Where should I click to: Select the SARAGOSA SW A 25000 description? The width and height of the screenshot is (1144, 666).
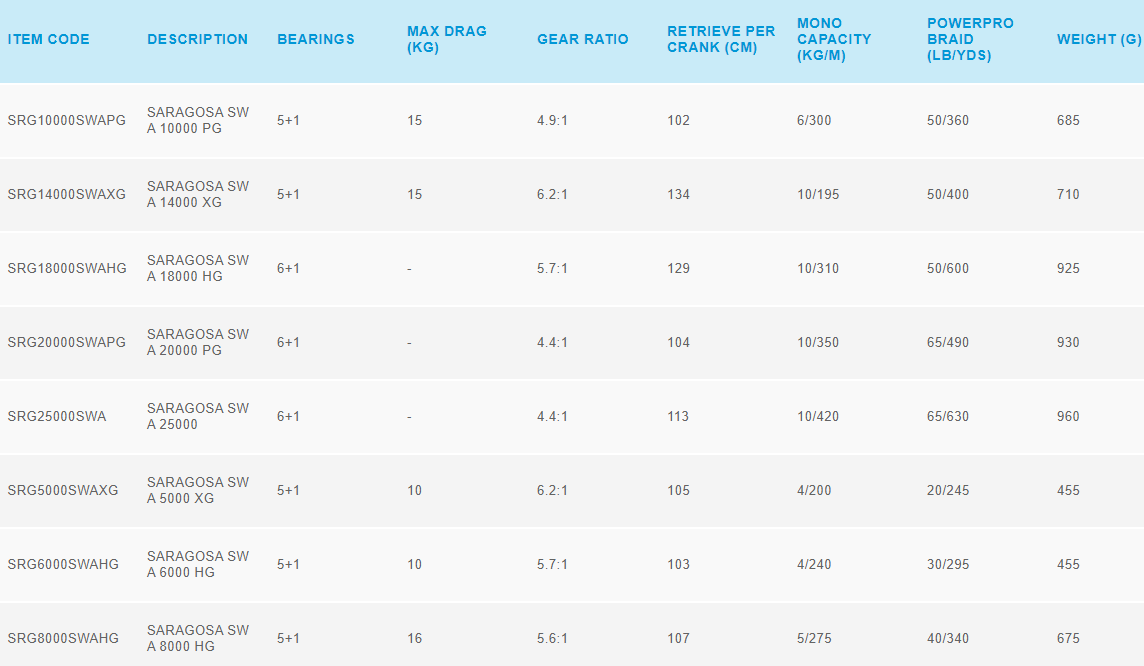pyautogui.click(x=198, y=417)
